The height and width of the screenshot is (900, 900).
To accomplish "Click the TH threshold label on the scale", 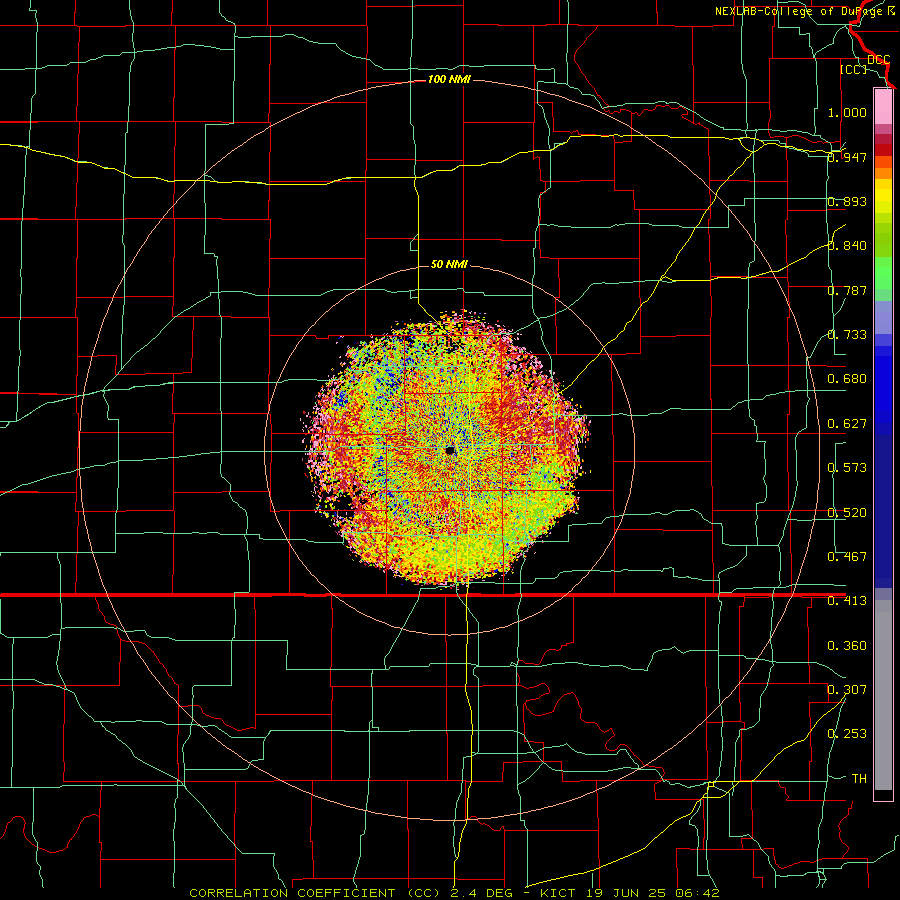I will click(x=859, y=779).
